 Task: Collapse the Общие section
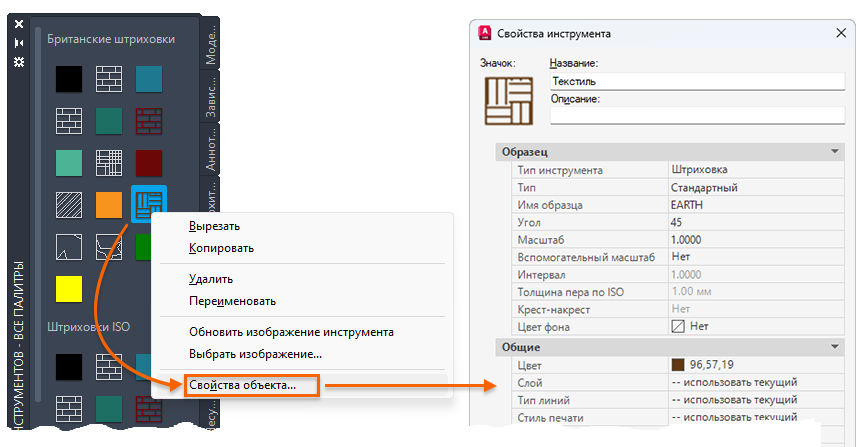point(833,347)
